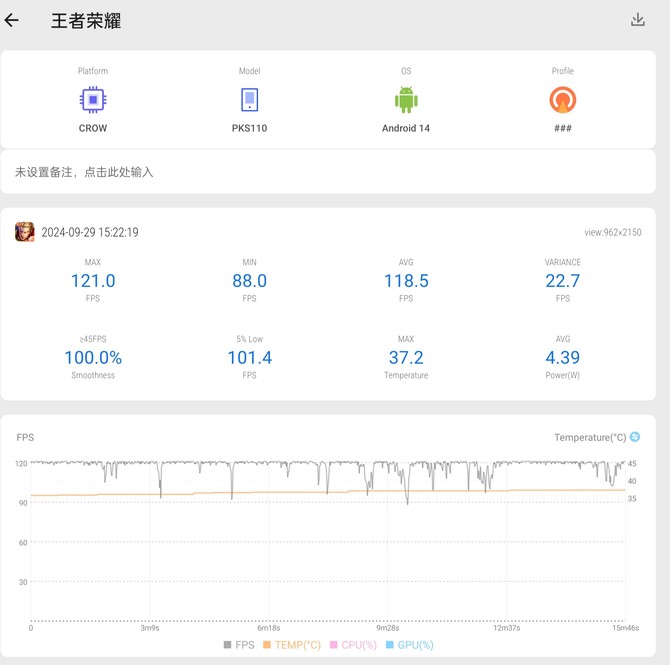
Task: Tap the CROW platform label
Action: click(93, 128)
